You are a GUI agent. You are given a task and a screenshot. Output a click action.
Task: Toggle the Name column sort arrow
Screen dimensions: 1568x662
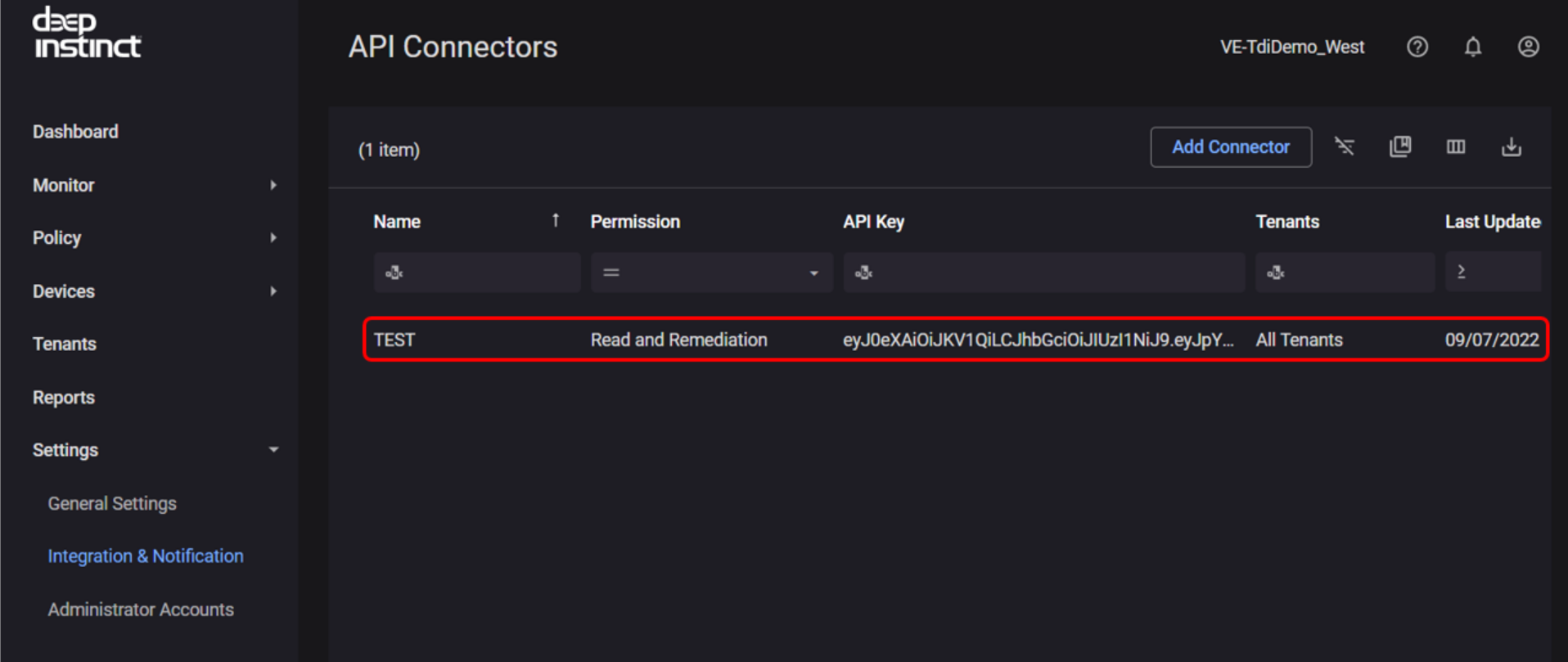[x=555, y=221]
